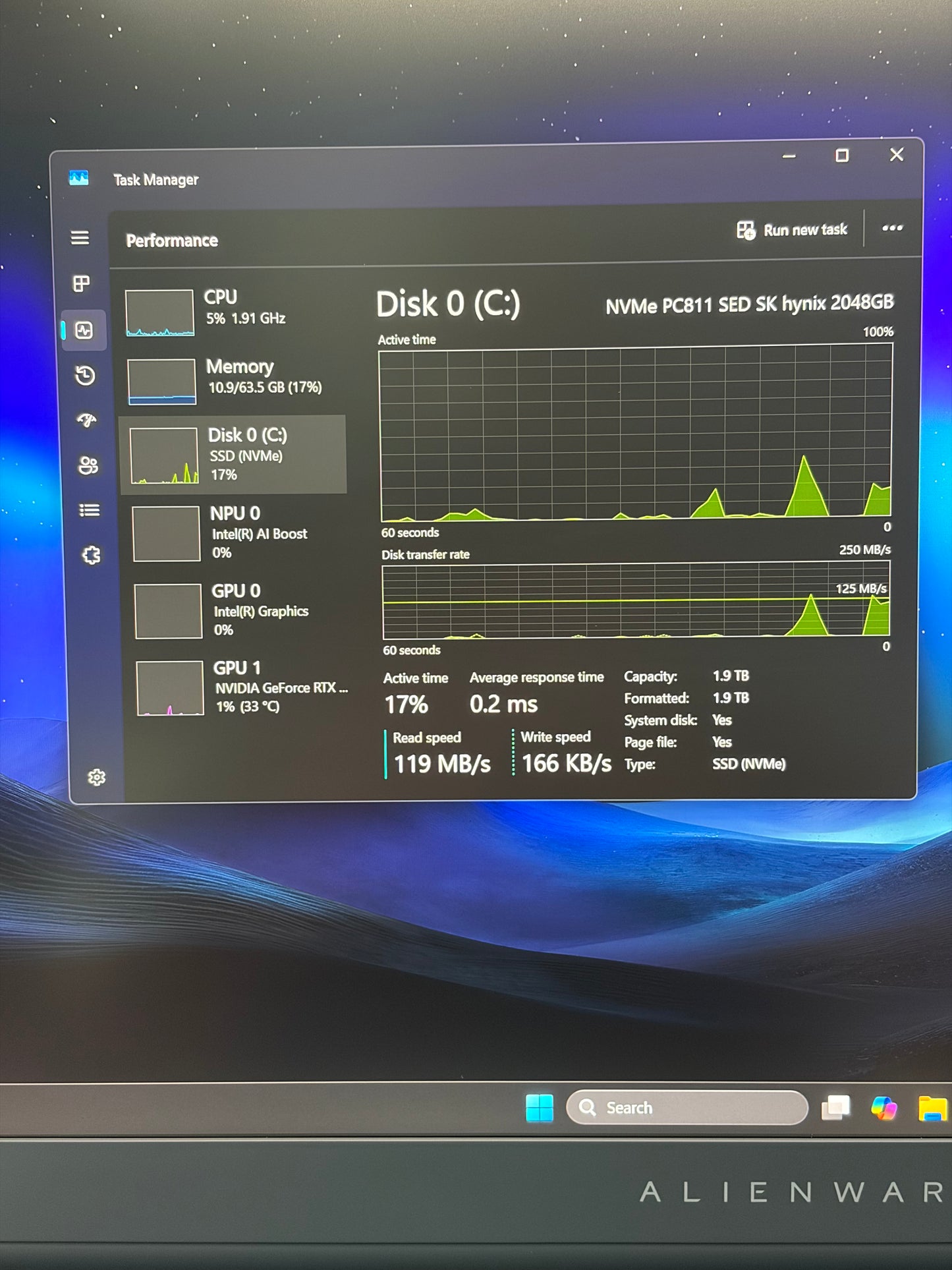952x1270 pixels.
Task: Click the Performance page title
Action: [172, 241]
